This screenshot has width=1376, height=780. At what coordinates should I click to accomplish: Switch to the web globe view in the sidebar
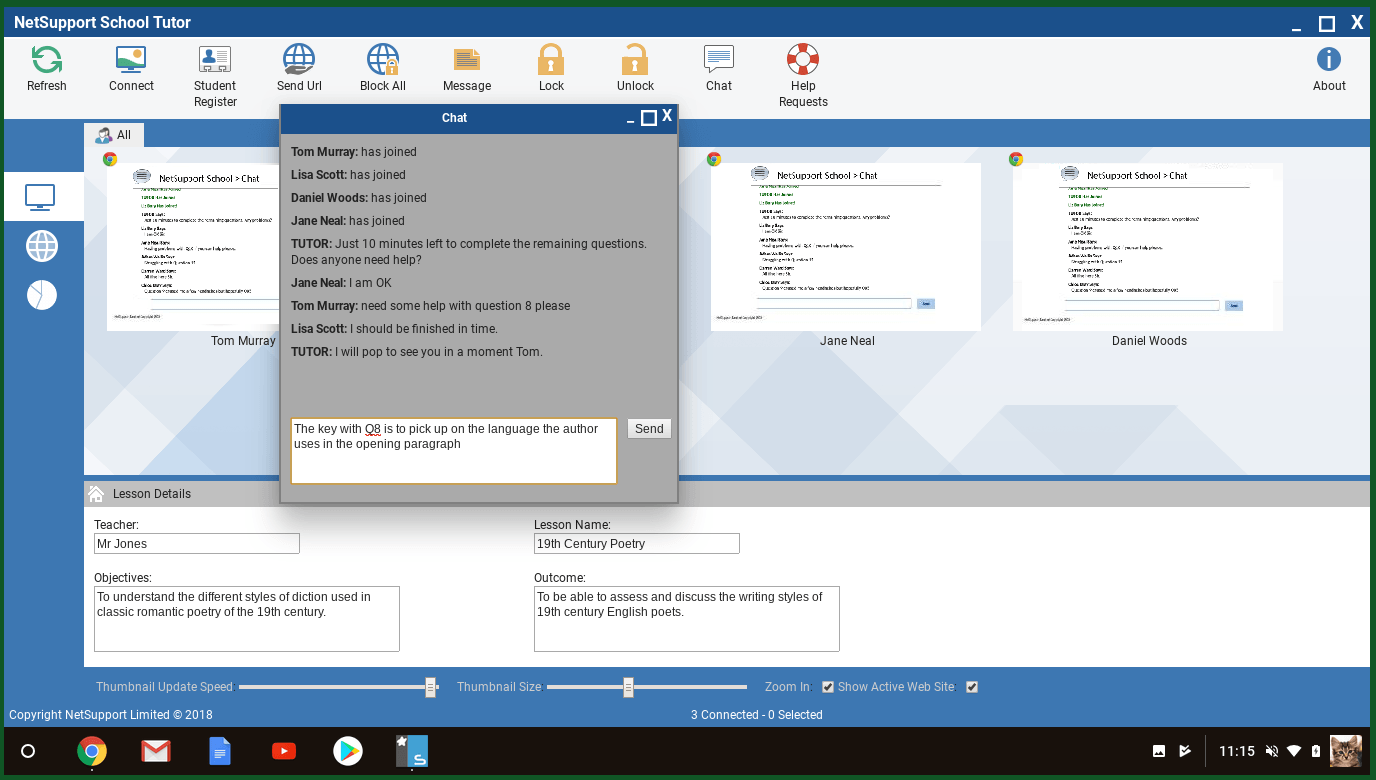[42, 245]
